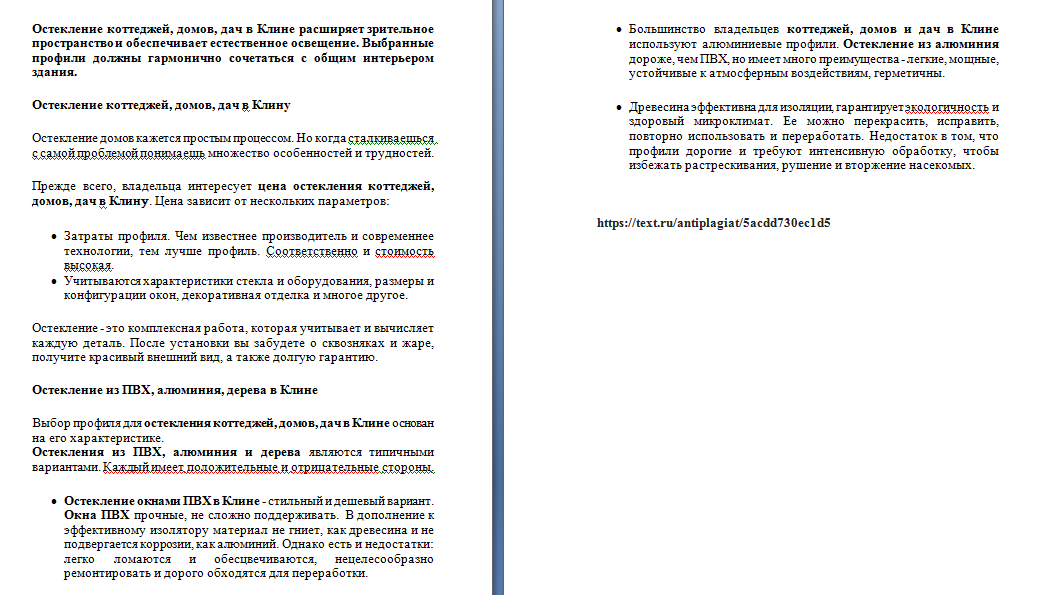
Task: Click bold text 'Остекление окнами ПВХ в Клине'
Action: tap(161, 501)
